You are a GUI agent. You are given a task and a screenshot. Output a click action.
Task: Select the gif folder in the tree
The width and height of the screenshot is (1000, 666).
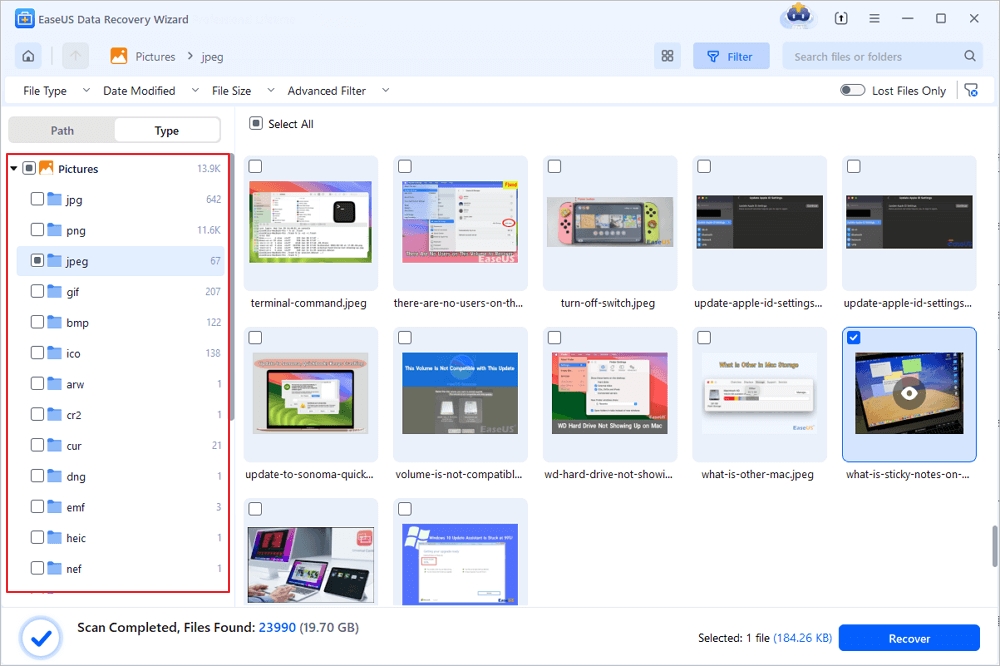click(74, 292)
